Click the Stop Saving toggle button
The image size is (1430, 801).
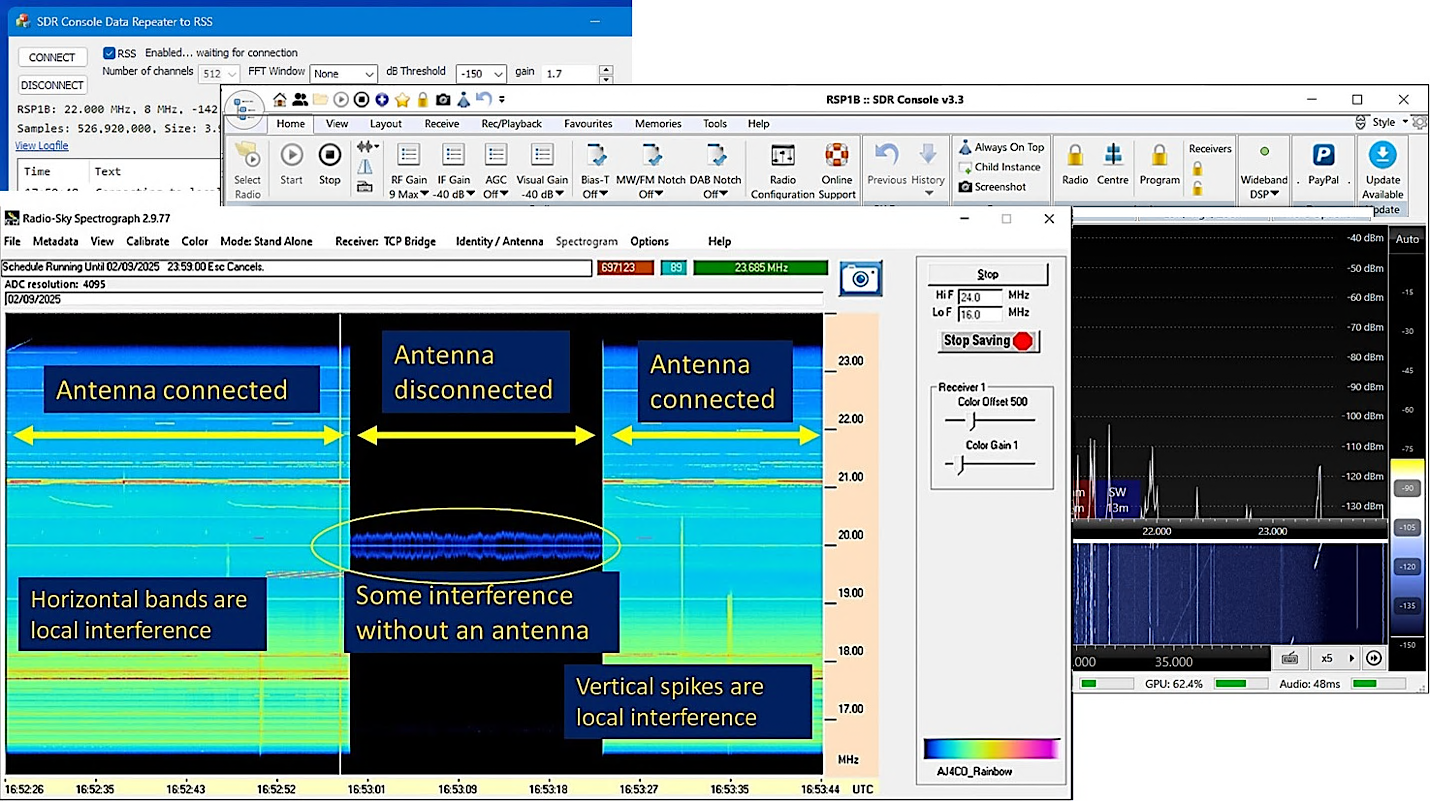[987, 341]
